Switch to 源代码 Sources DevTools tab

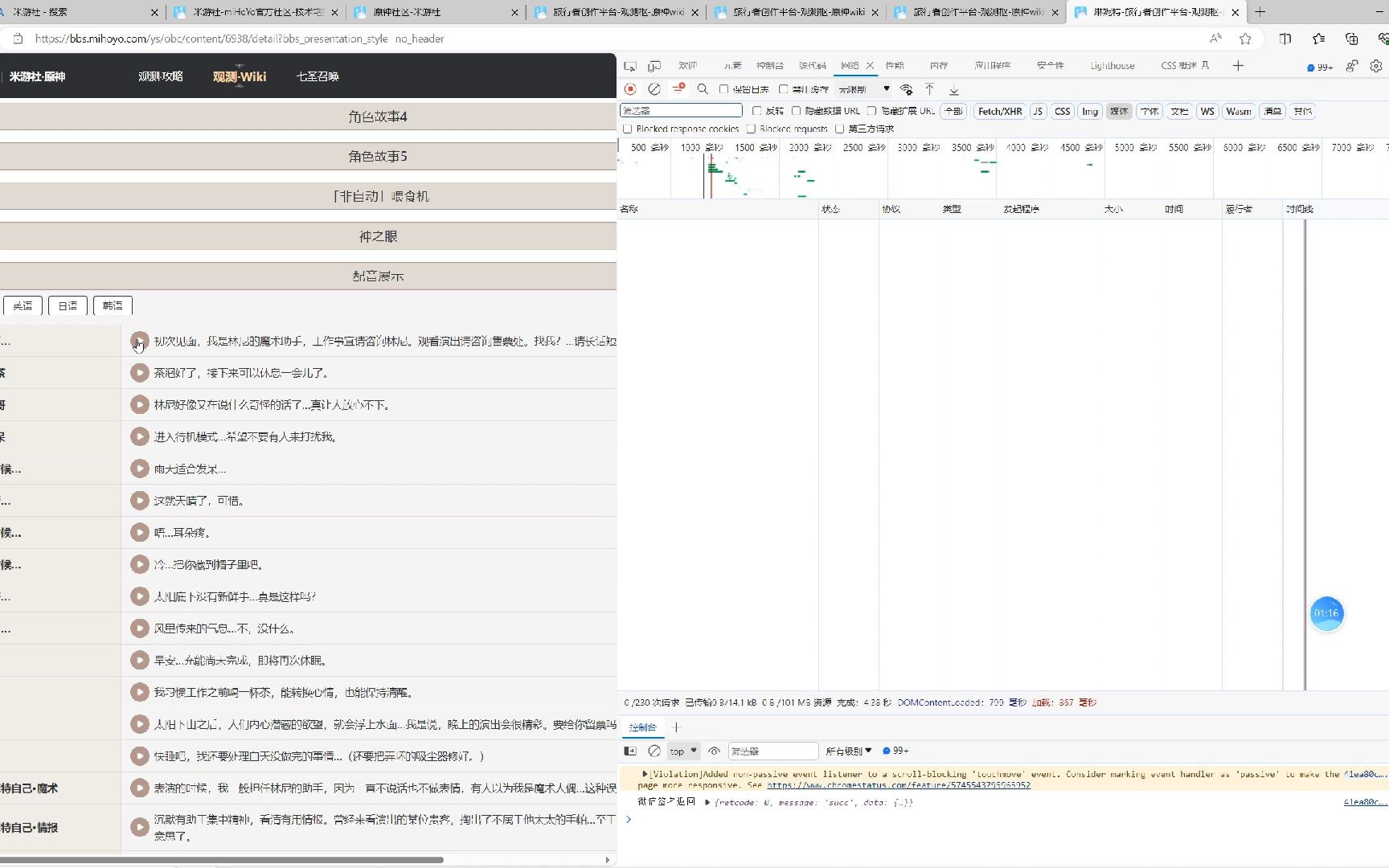(x=813, y=66)
